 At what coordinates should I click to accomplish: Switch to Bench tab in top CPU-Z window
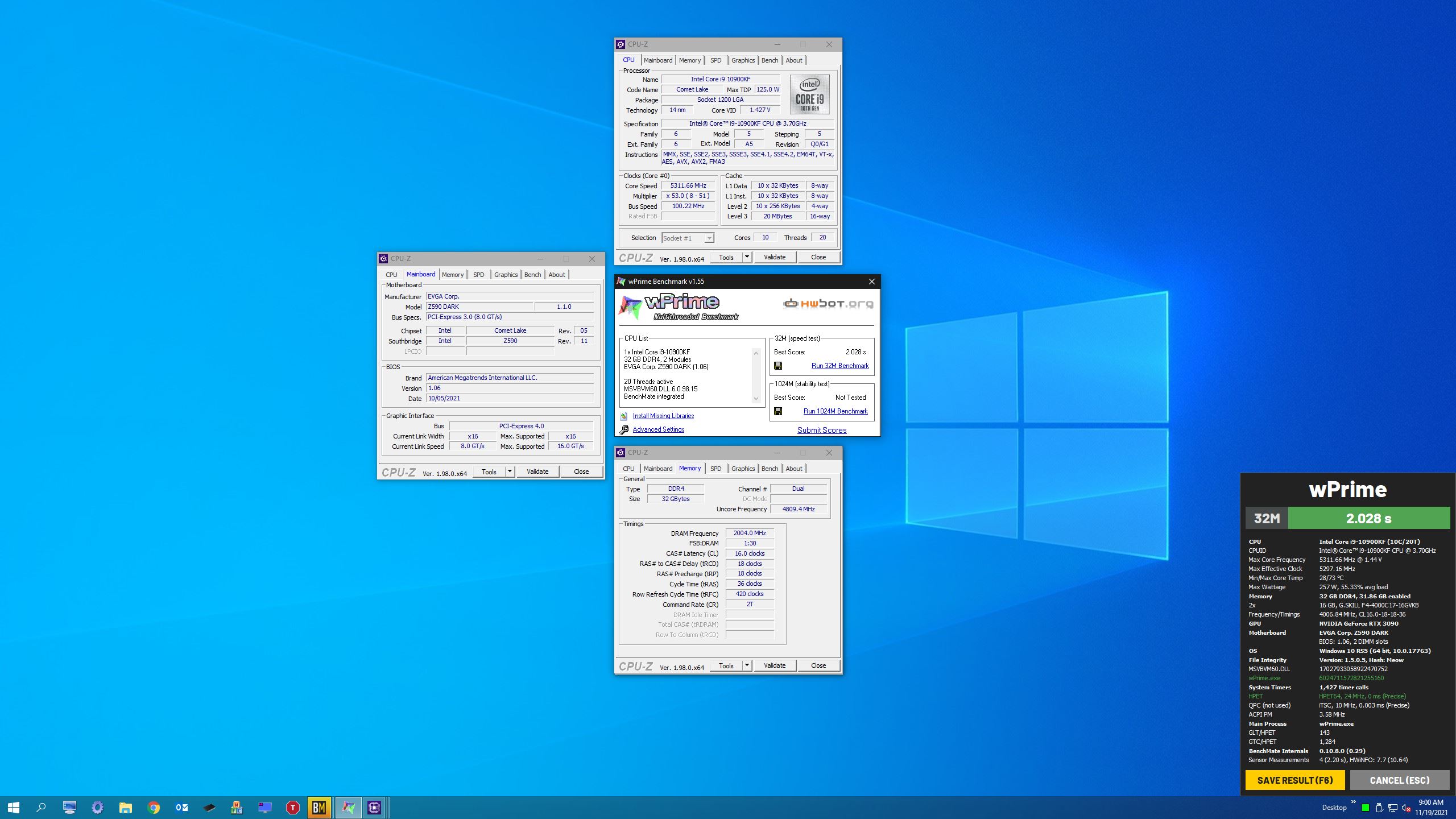[x=770, y=60]
